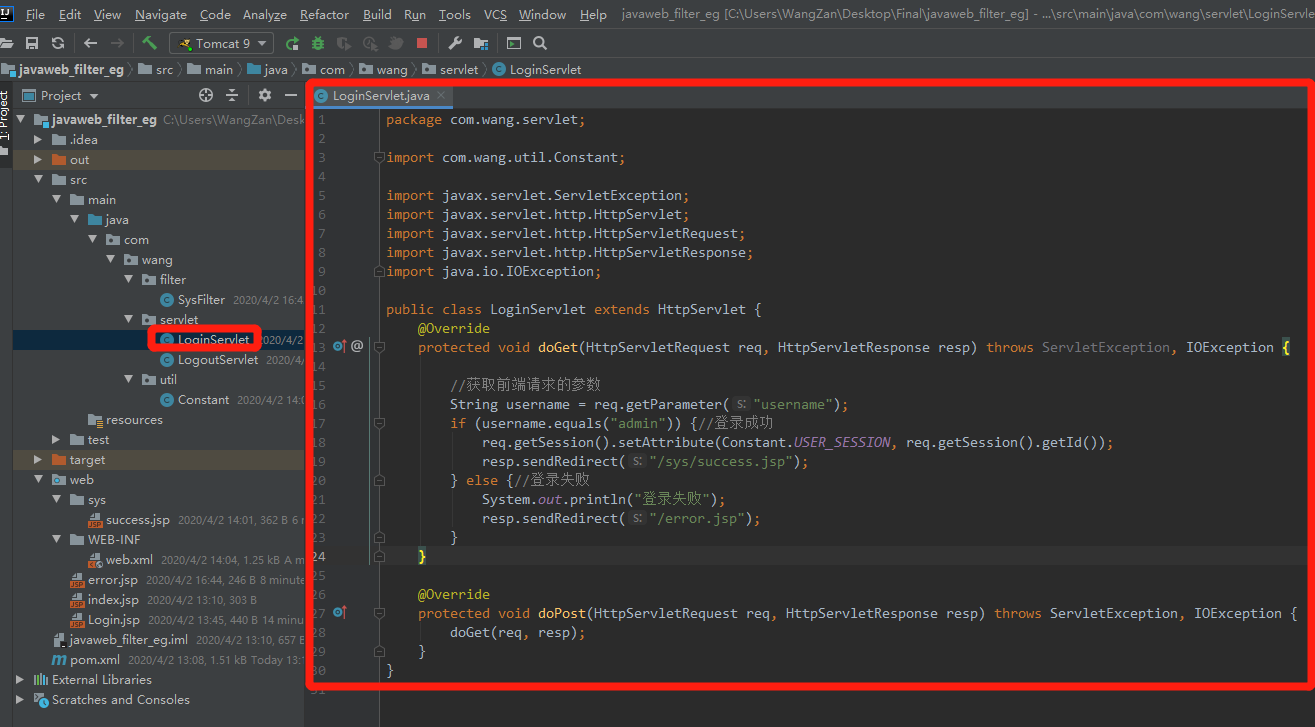Click the javaweb_filter_eg breadcrumb
Image resolution: width=1315 pixels, height=727 pixels.
point(63,69)
